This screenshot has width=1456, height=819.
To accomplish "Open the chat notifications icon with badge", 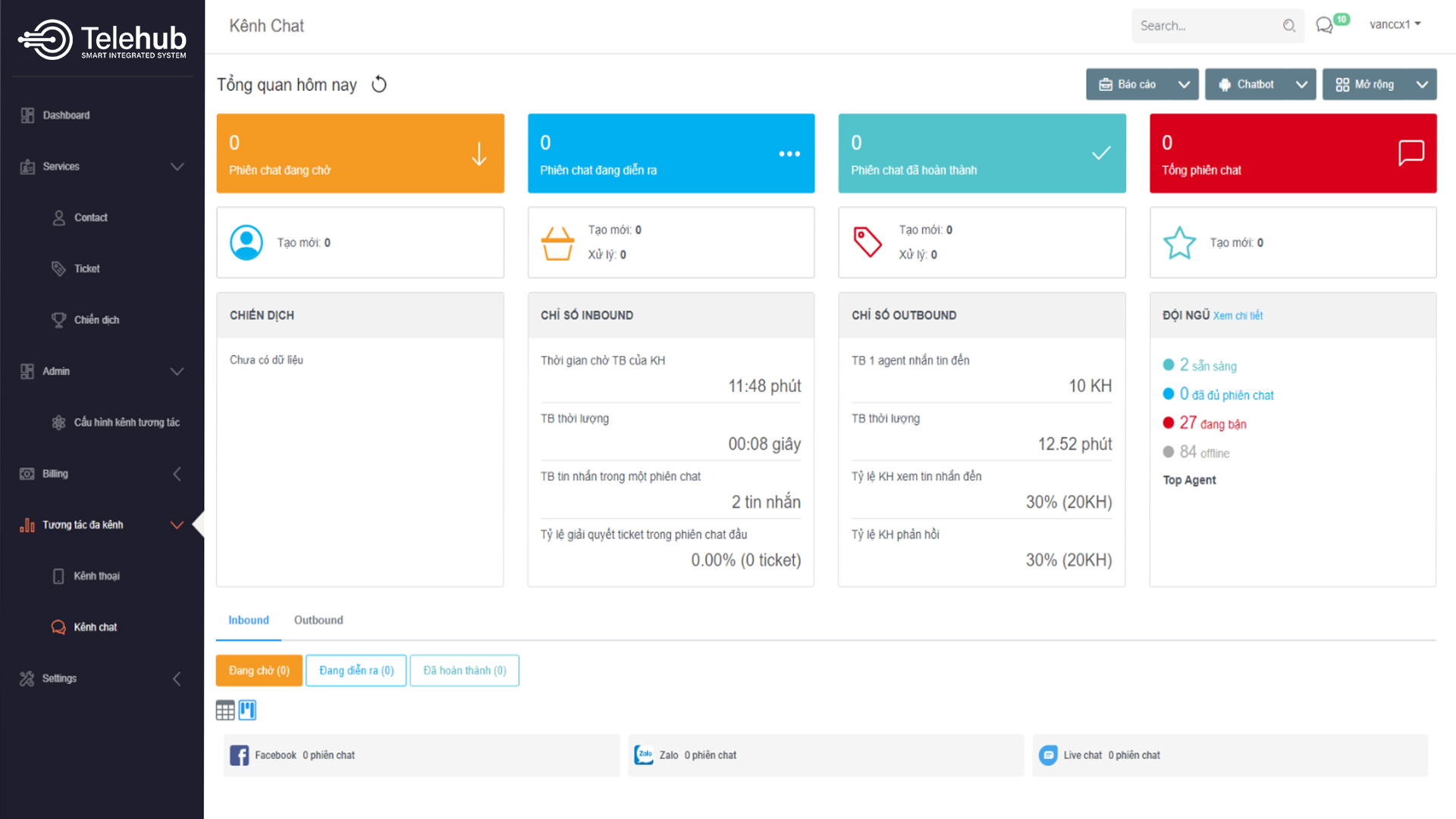I will 1325,25.
